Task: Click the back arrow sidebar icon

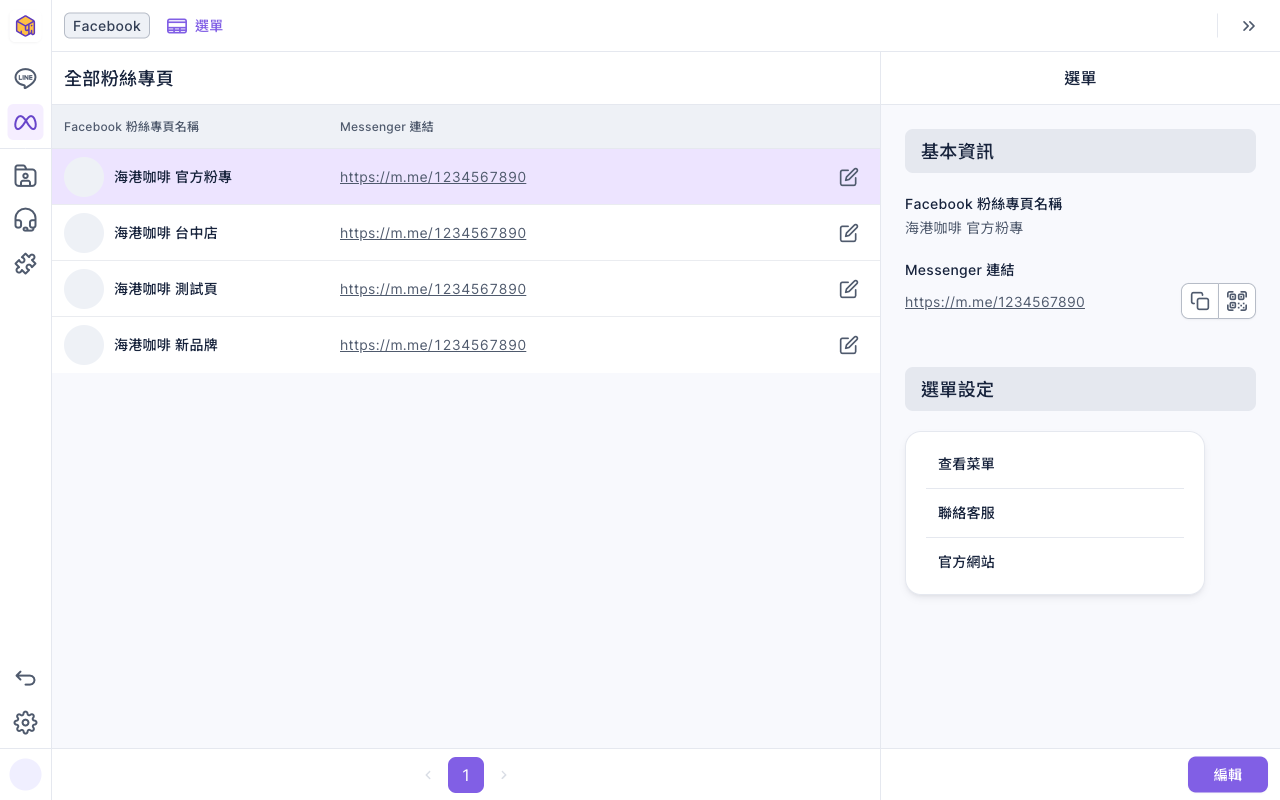Action: (26, 678)
